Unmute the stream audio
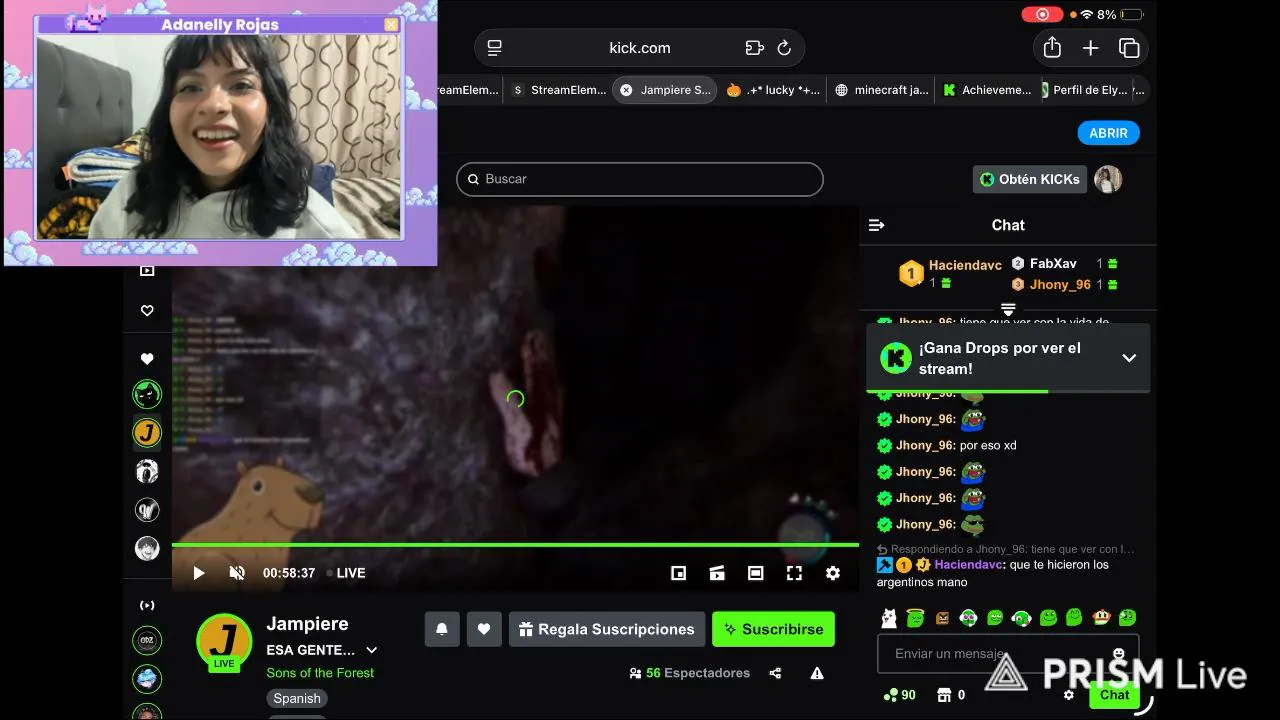 coord(237,573)
